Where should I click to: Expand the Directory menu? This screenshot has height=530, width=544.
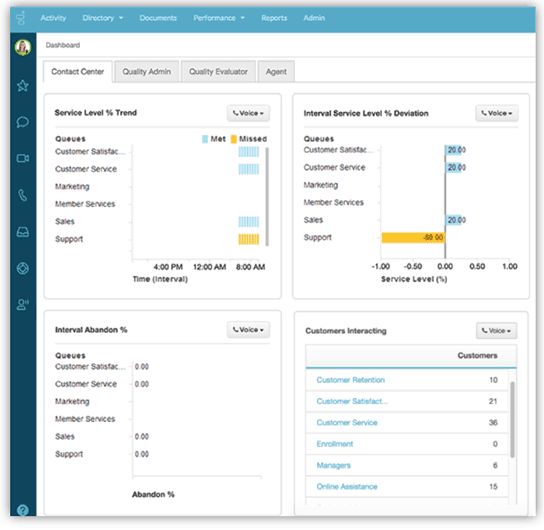click(x=103, y=18)
